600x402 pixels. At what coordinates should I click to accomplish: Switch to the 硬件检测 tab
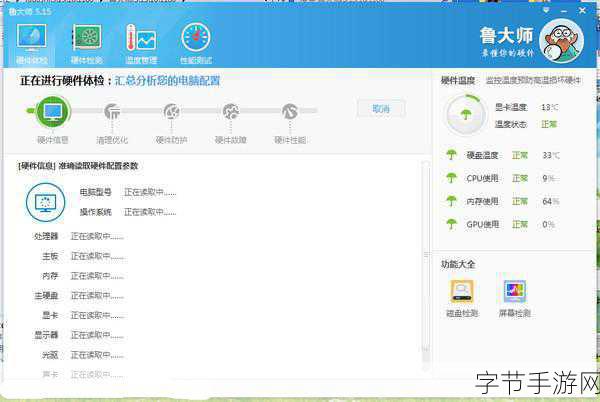tap(87, 44)
